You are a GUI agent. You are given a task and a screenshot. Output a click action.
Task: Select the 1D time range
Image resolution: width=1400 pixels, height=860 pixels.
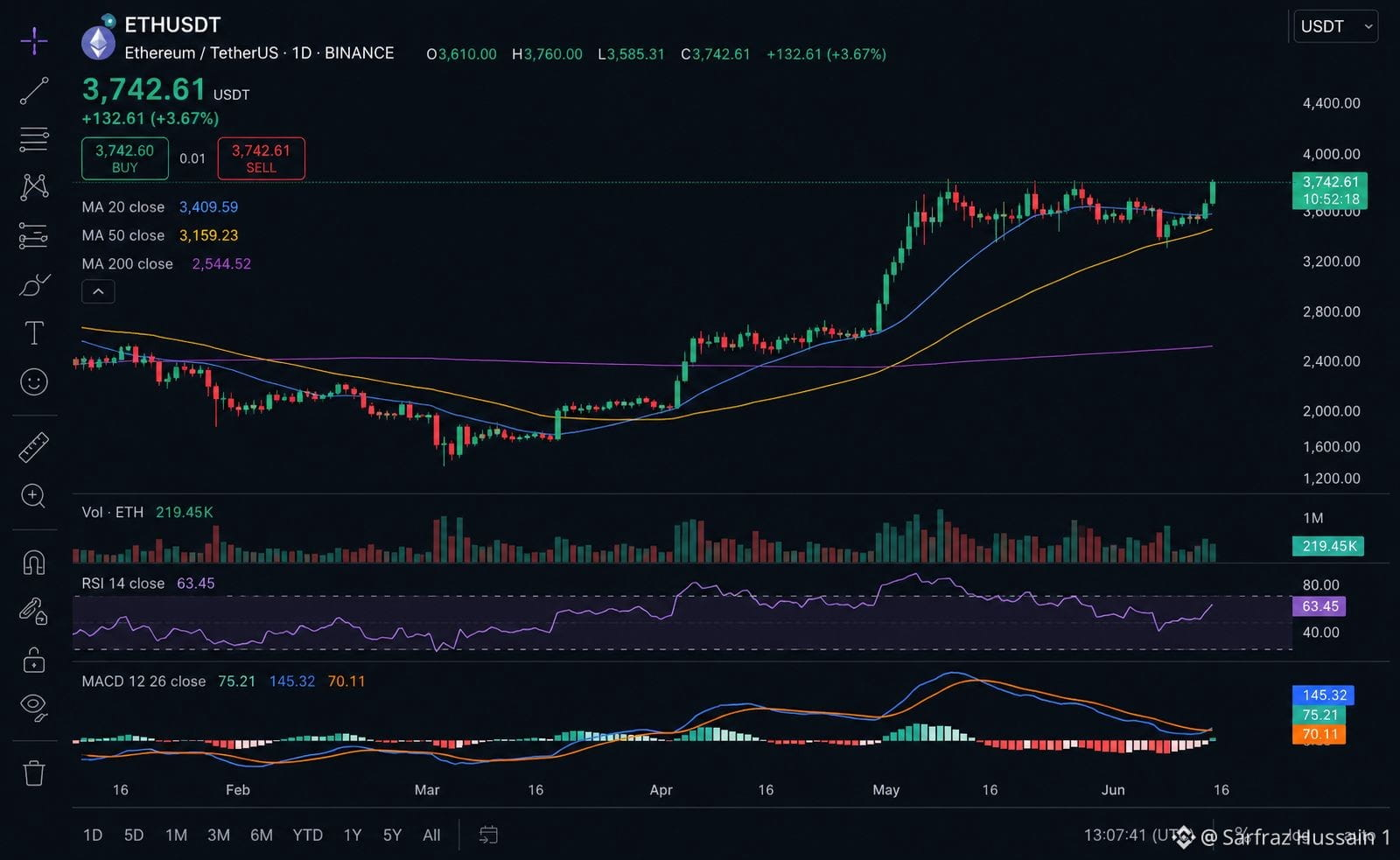(x=93, y=836)
